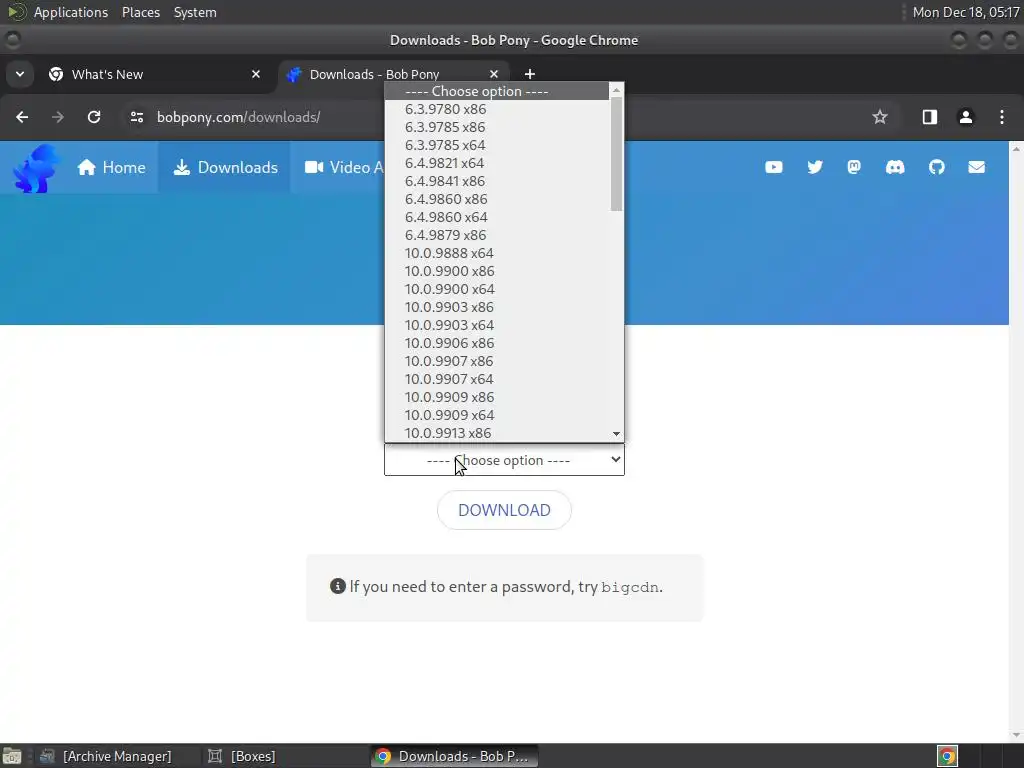Choose 10.0.9909 x86 build
This screenshot has height=768, width=1024.
click(497, 397)
